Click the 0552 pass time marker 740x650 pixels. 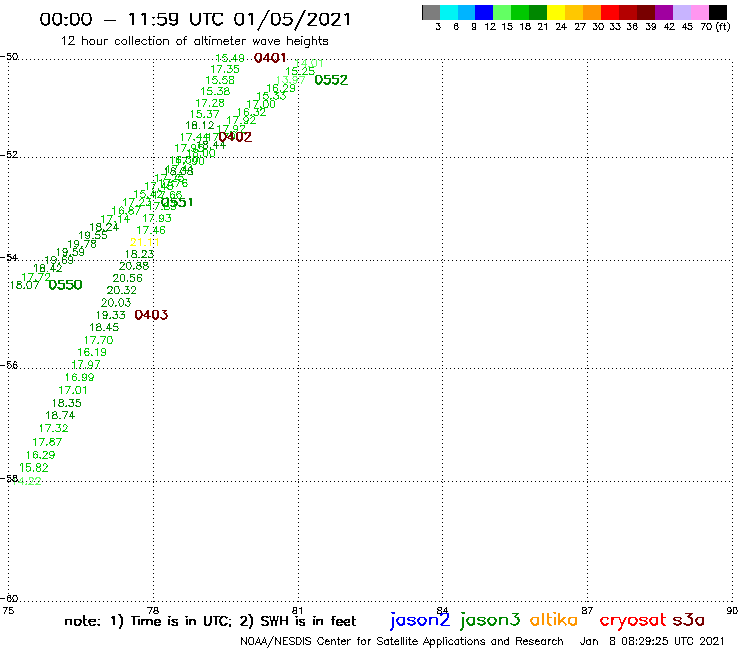click(331, 80)
